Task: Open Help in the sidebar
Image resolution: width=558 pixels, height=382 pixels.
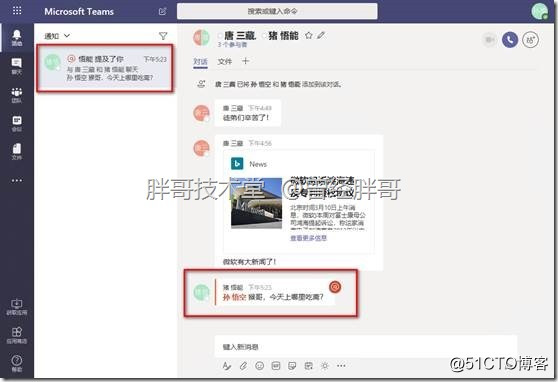Action: [x=17, y=363]
